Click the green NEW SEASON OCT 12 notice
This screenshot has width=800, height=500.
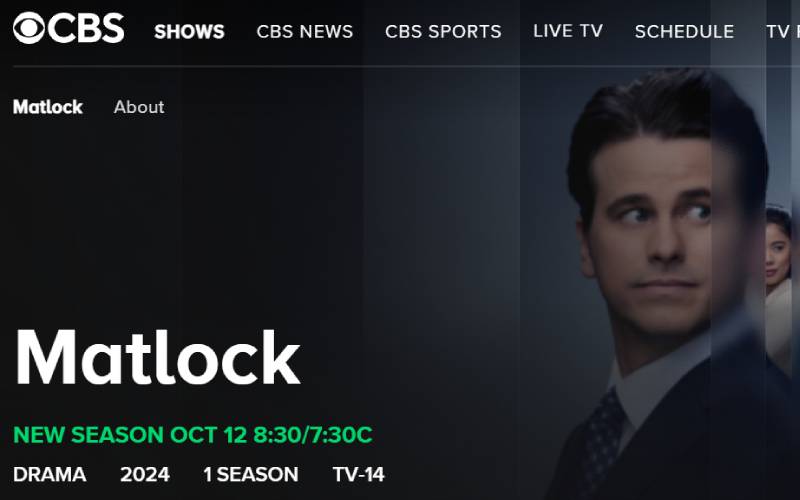[x=192, y=435]
